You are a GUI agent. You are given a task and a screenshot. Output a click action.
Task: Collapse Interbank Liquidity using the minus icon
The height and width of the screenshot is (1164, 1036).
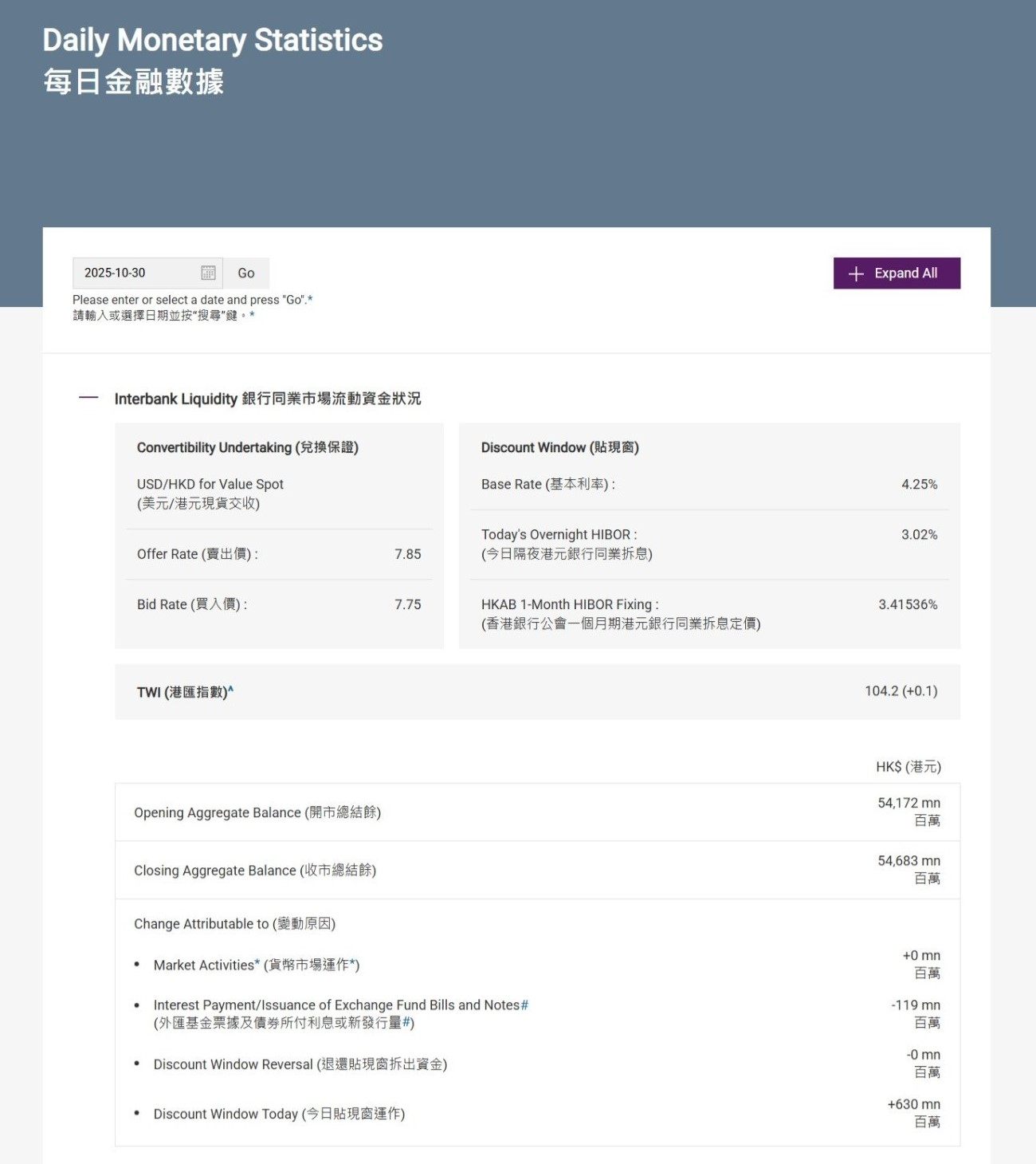pos(88,398)
